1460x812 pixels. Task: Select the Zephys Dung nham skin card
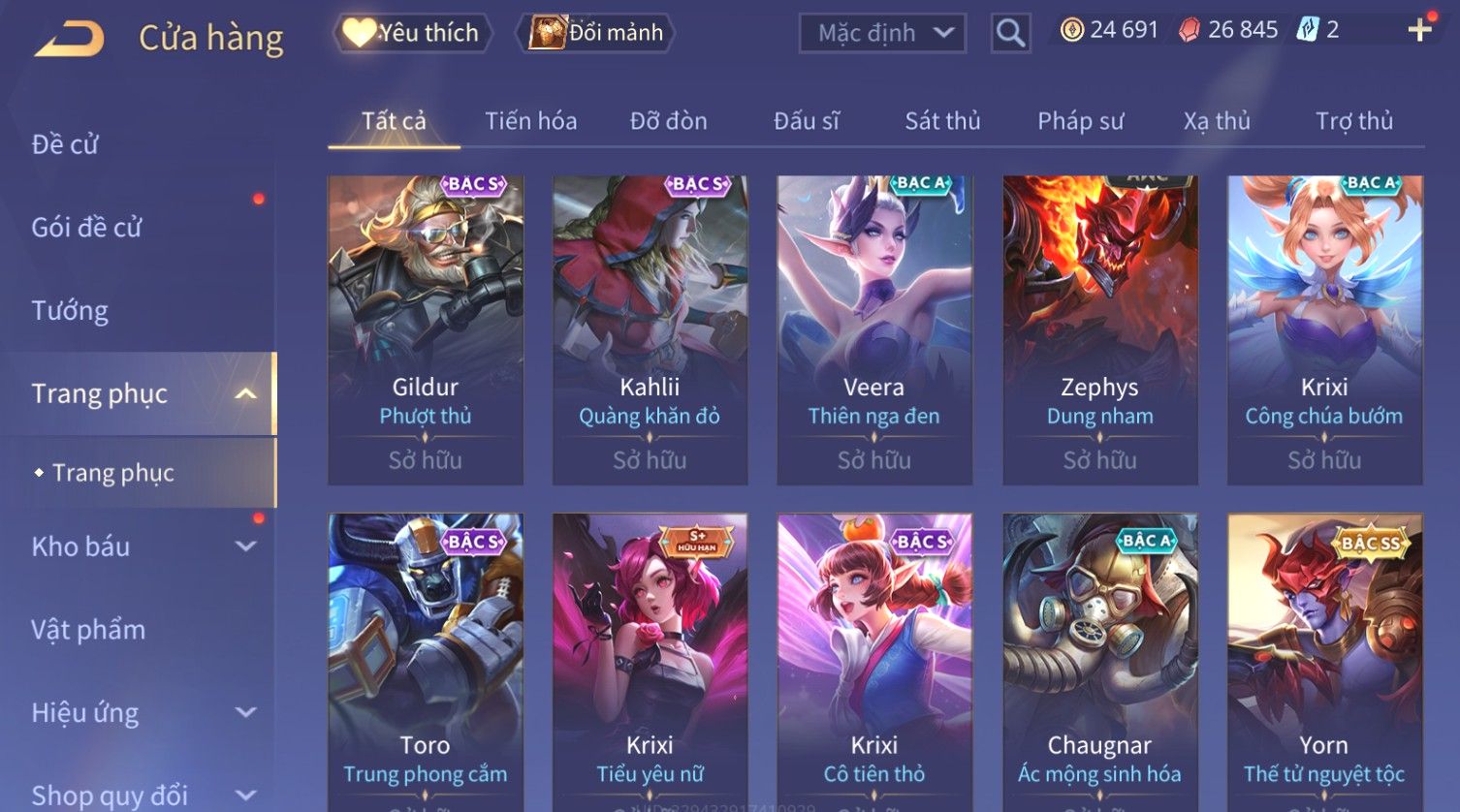point(1100,330)
